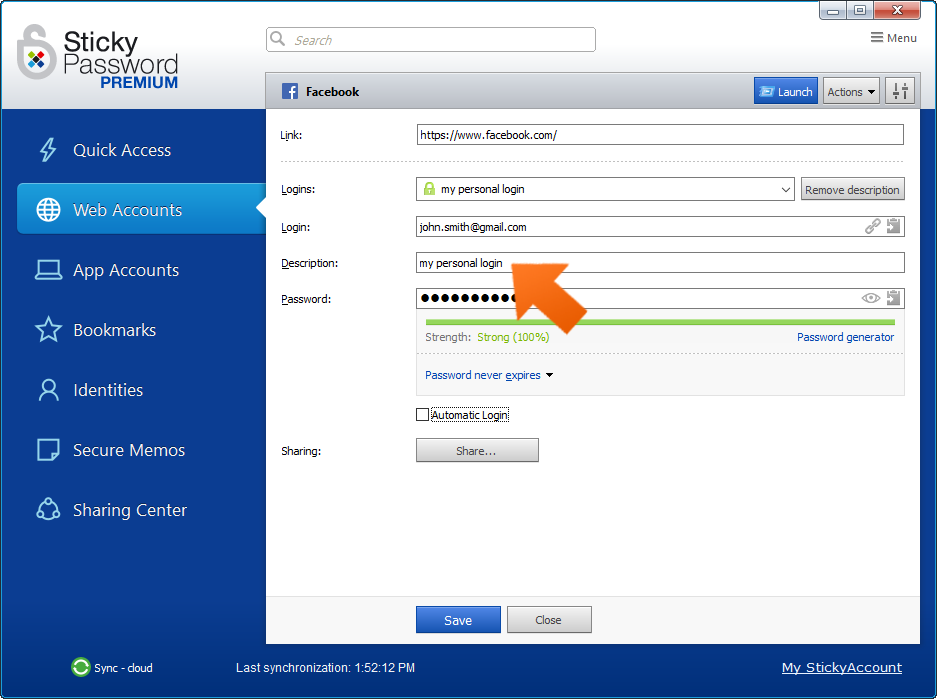The image size is (937, 699).
Task: Click the Quick Access lightning bolt icon
Action: 48,150
